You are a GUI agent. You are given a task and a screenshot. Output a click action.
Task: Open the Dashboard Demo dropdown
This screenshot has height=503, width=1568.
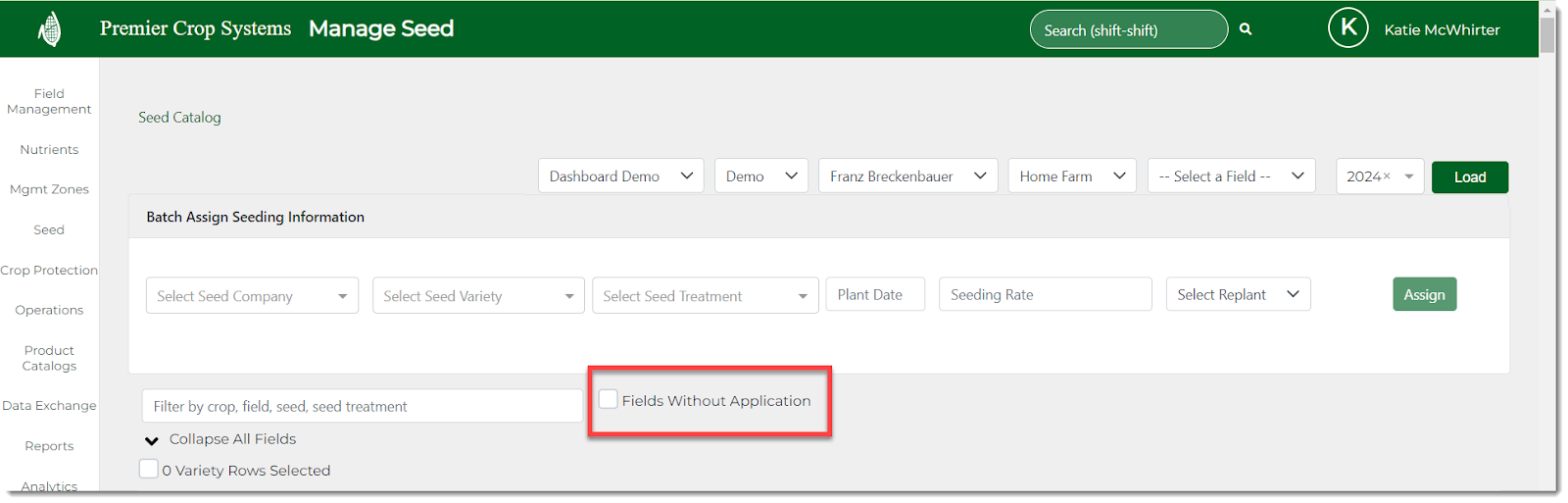[620, 176]
